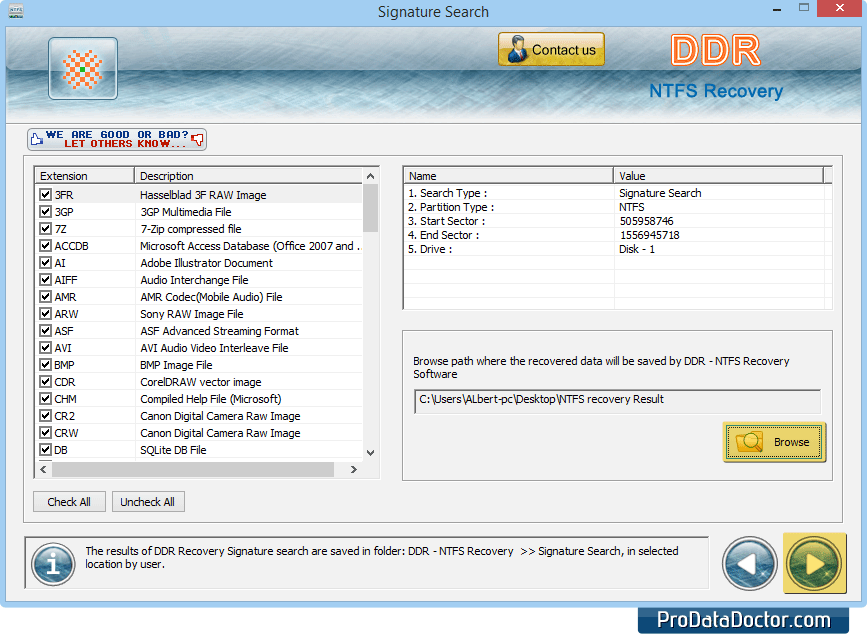
Task: Maximize the Signature Search window
Action: pos(804,8)
